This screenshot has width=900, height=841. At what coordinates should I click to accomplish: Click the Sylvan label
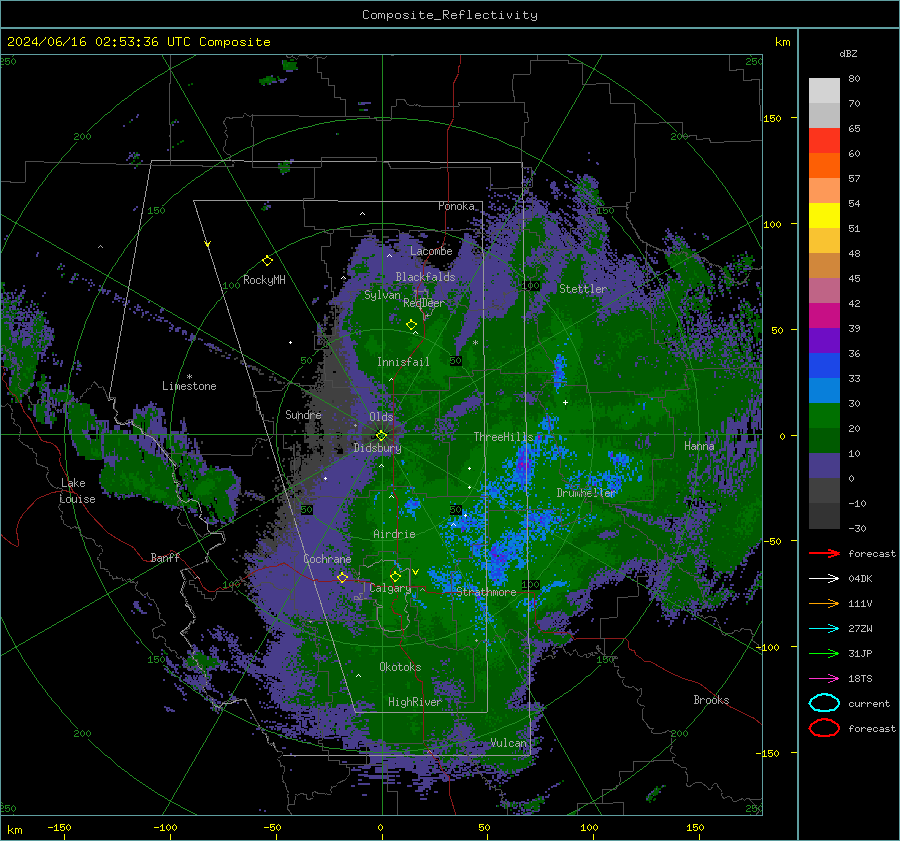tap(382, 296)
